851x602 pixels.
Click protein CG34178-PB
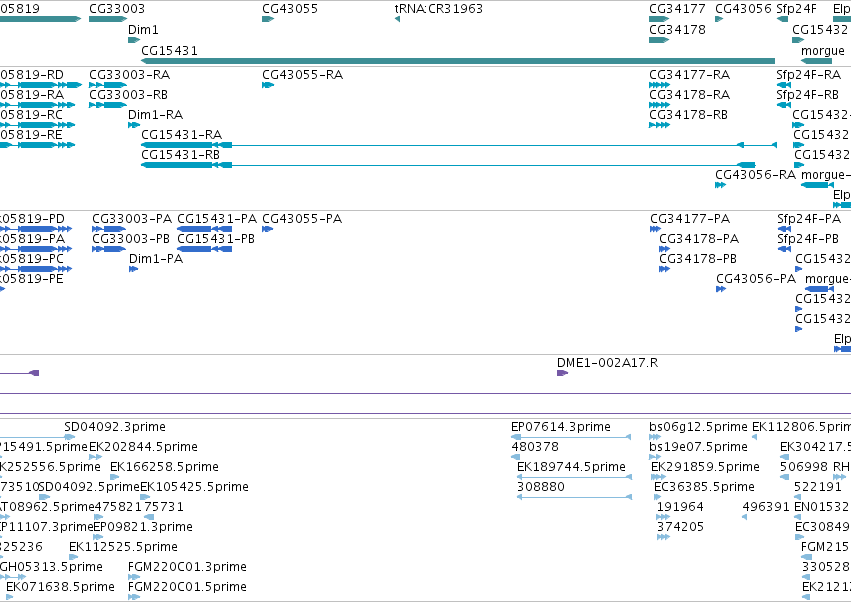tap(698, 259)
